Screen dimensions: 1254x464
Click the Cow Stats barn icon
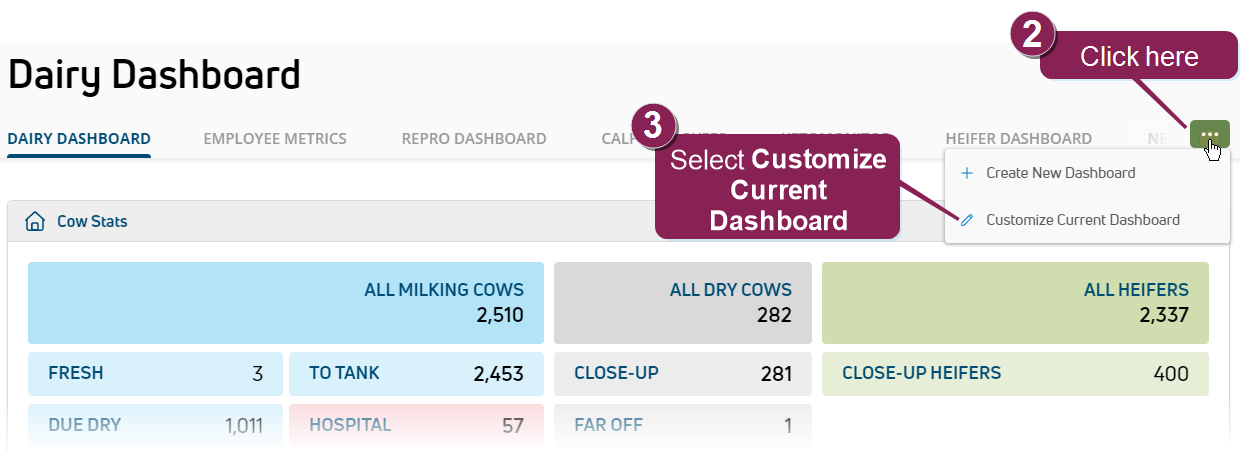click(35, 221)
